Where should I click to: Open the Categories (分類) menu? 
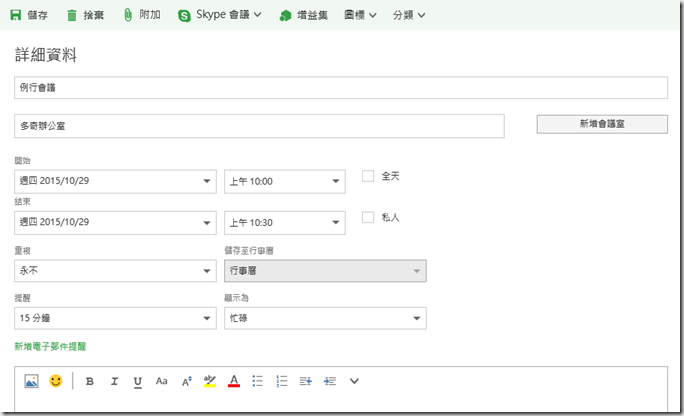408,15
